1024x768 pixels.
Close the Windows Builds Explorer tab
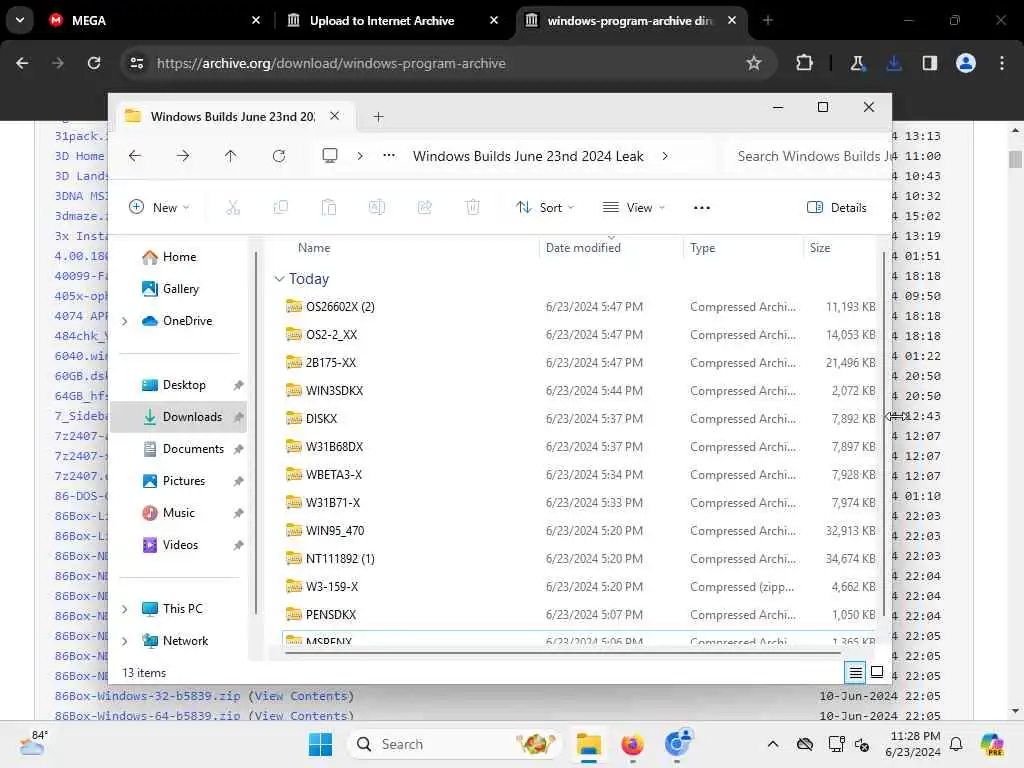click(334, 116)
